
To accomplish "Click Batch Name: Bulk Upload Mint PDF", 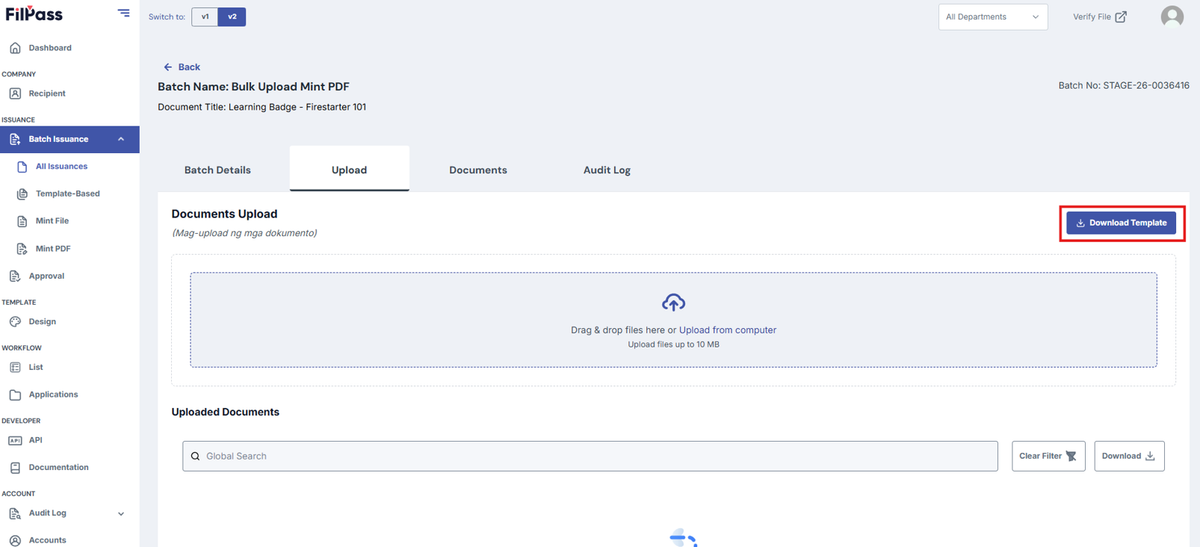I will (253, 87).
